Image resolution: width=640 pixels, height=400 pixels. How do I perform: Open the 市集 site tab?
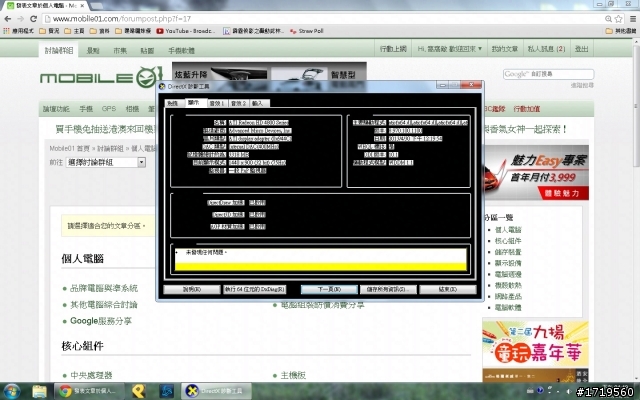(120, 51)
